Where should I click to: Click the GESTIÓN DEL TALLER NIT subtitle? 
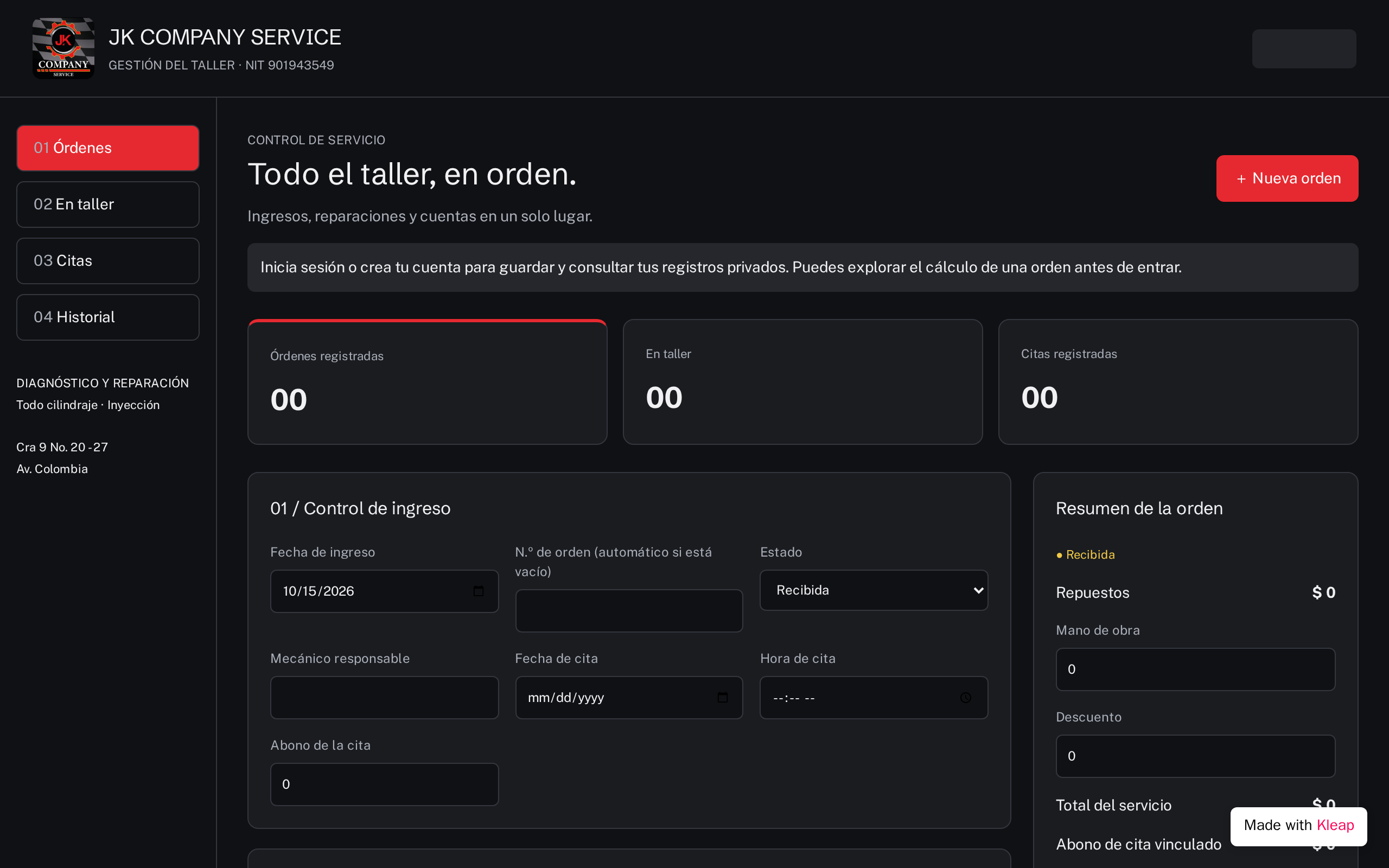click(221, 65)
